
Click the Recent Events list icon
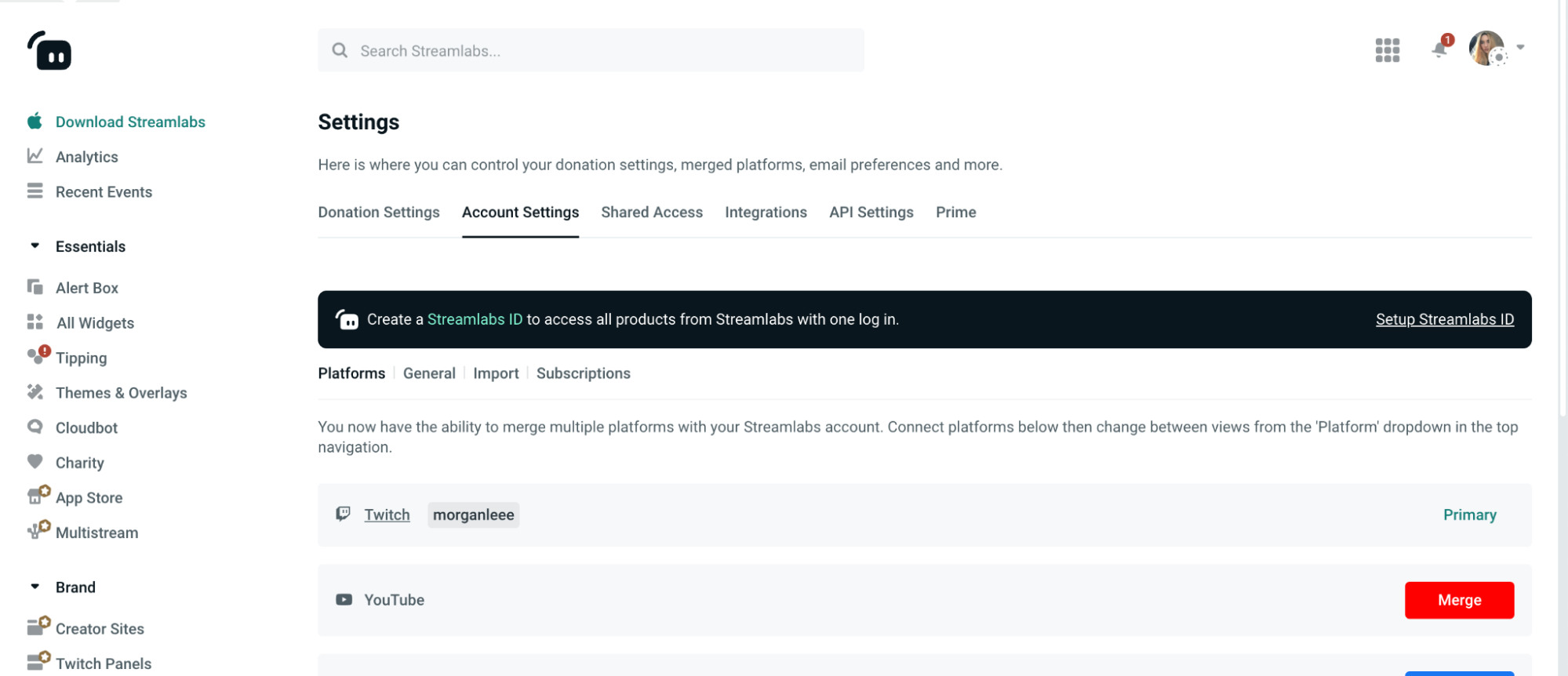point(35,191)
